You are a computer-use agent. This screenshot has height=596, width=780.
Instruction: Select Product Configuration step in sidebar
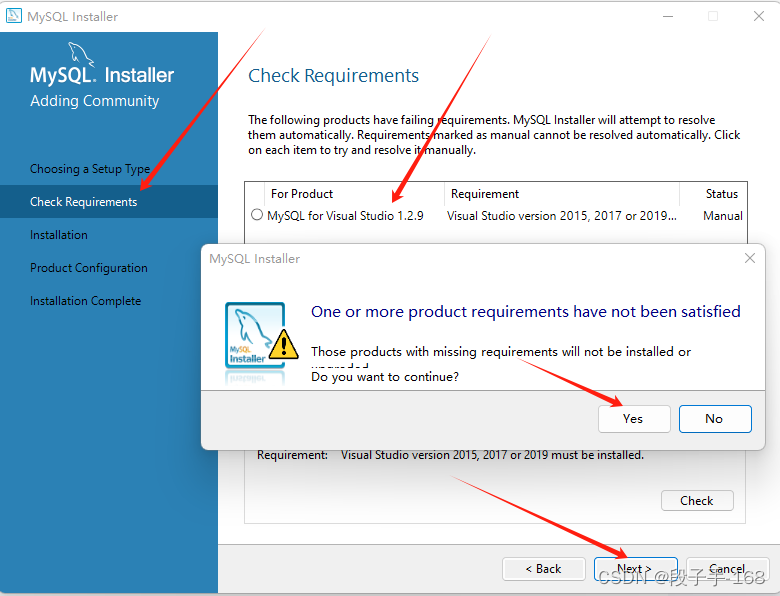coord(89,268)
